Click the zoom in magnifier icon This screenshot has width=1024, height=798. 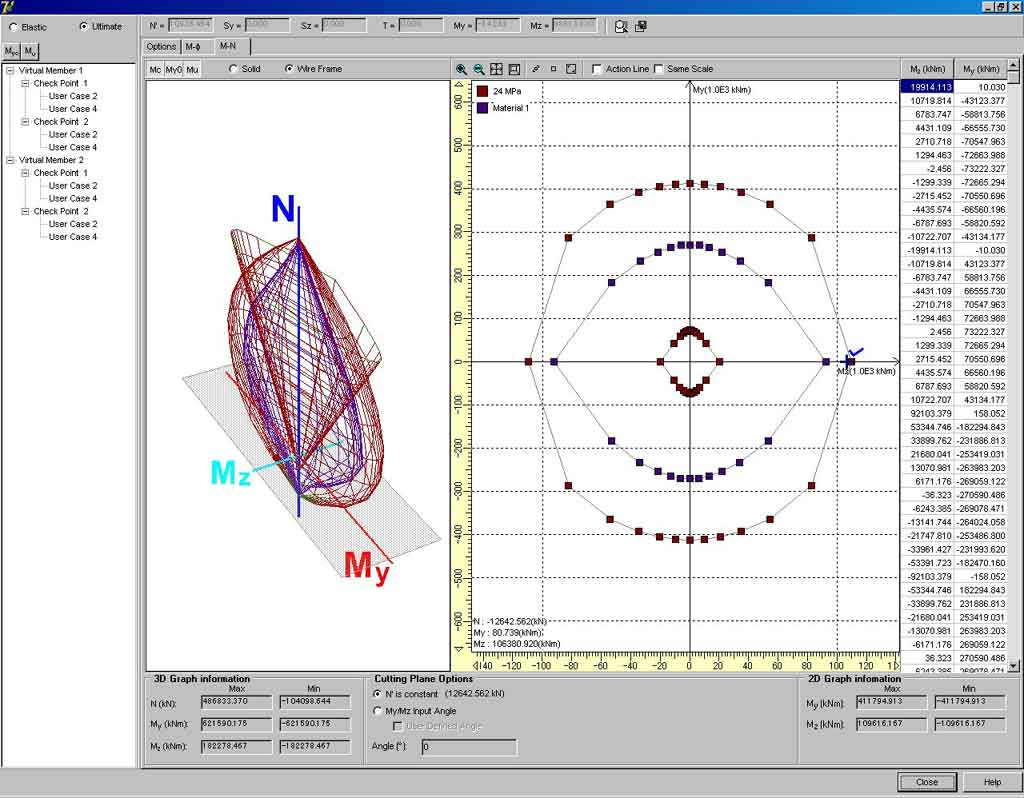click(461, 69)
